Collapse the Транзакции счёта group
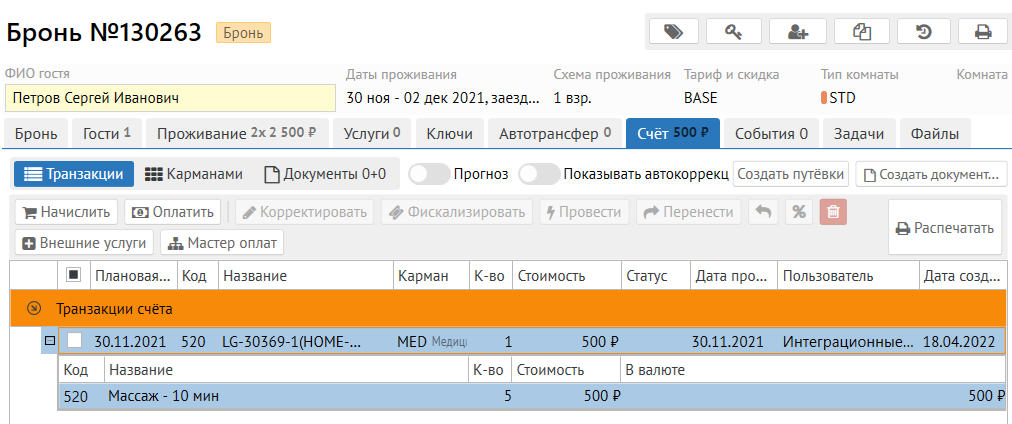 point(33,308)
